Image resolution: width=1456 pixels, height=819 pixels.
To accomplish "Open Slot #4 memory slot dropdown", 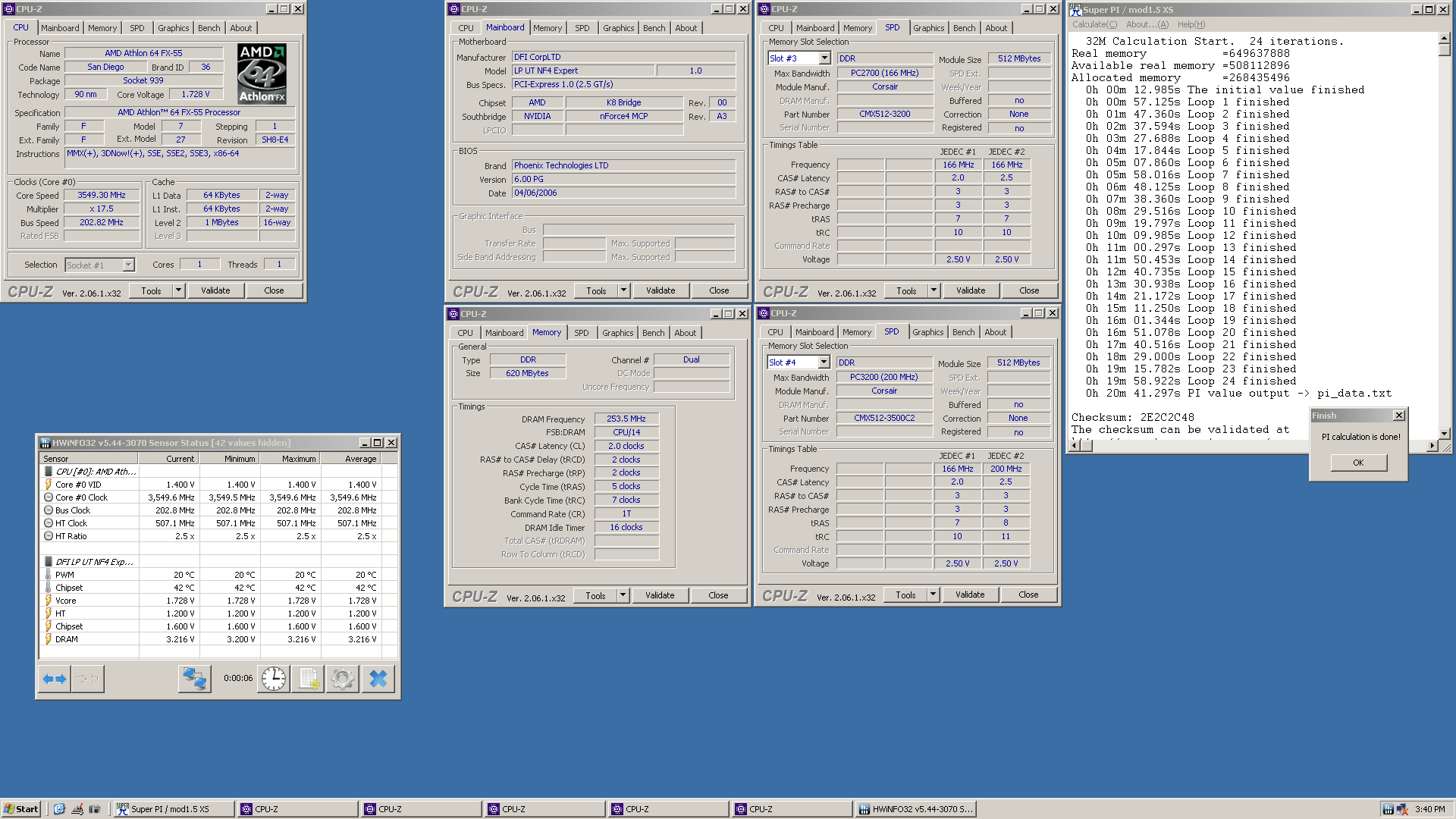I will (x=824, y=362).
